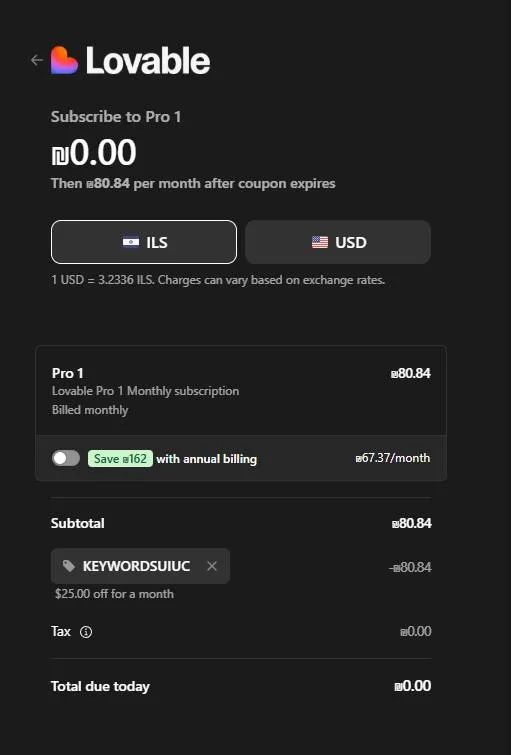Click the with annual billing label
Screen dimensions: 512x755
tap(207, 459)
